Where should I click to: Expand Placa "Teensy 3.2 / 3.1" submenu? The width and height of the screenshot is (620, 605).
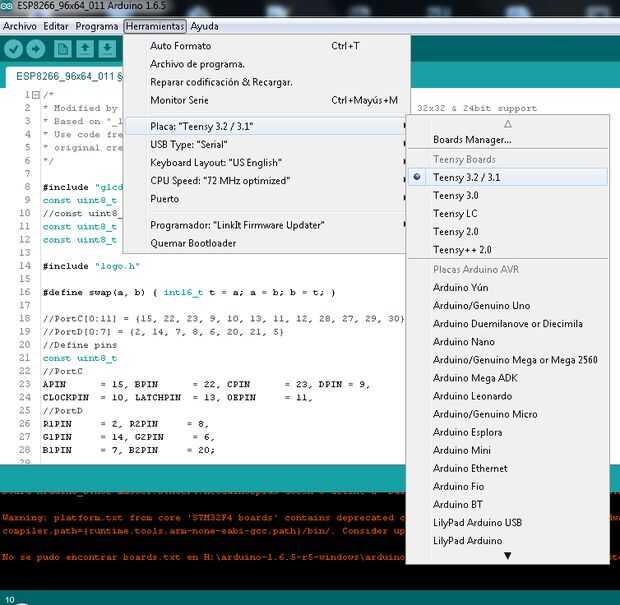(x=265, y=127)
